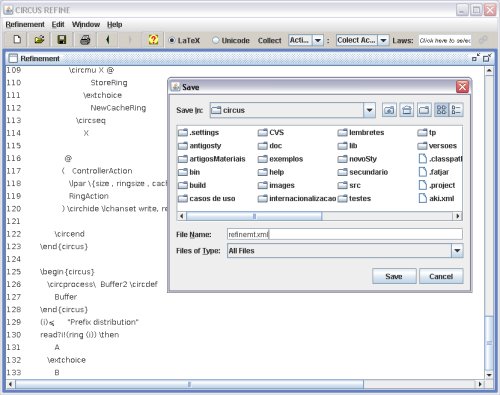Select the secundario folder
The width and height of the screenshot is (500, 395).
363,172
